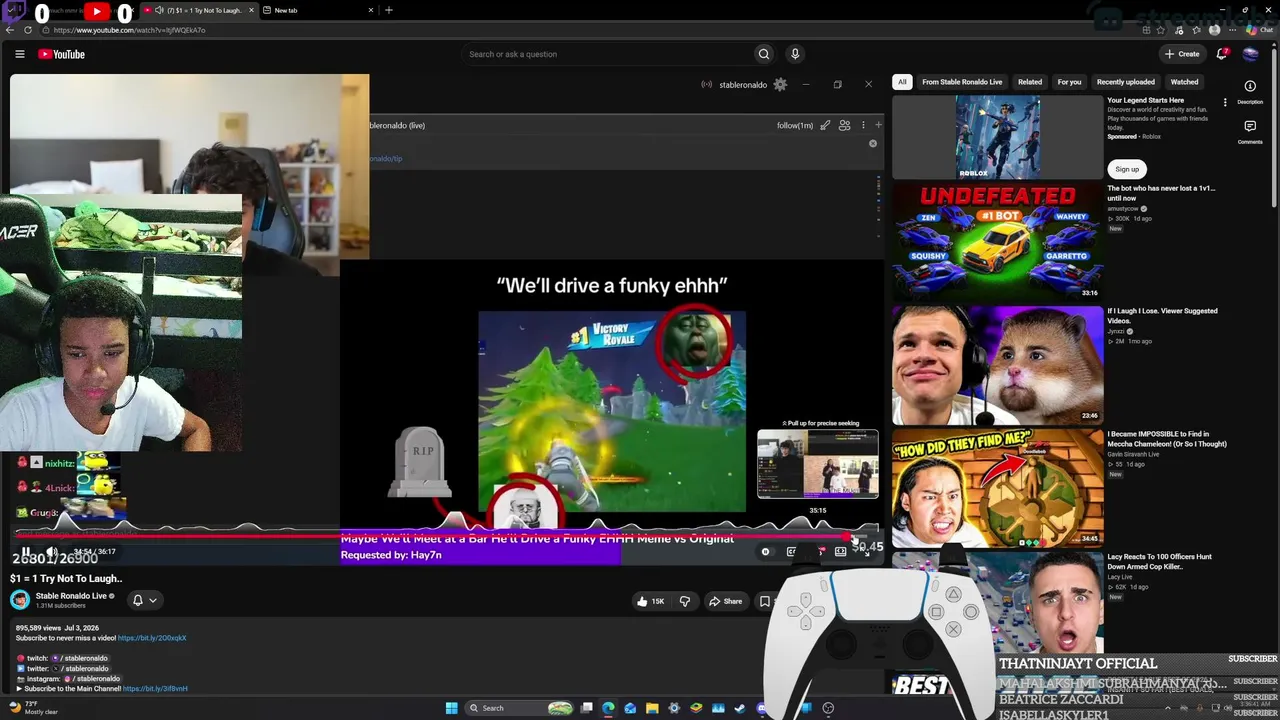
Task: Pause the video playback
Action: pos(26,552)
